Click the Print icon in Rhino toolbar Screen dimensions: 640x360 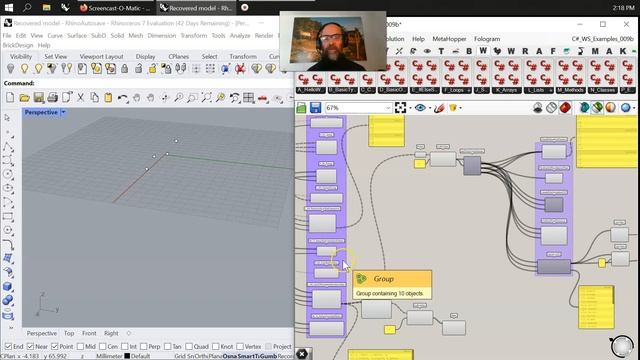53,98
